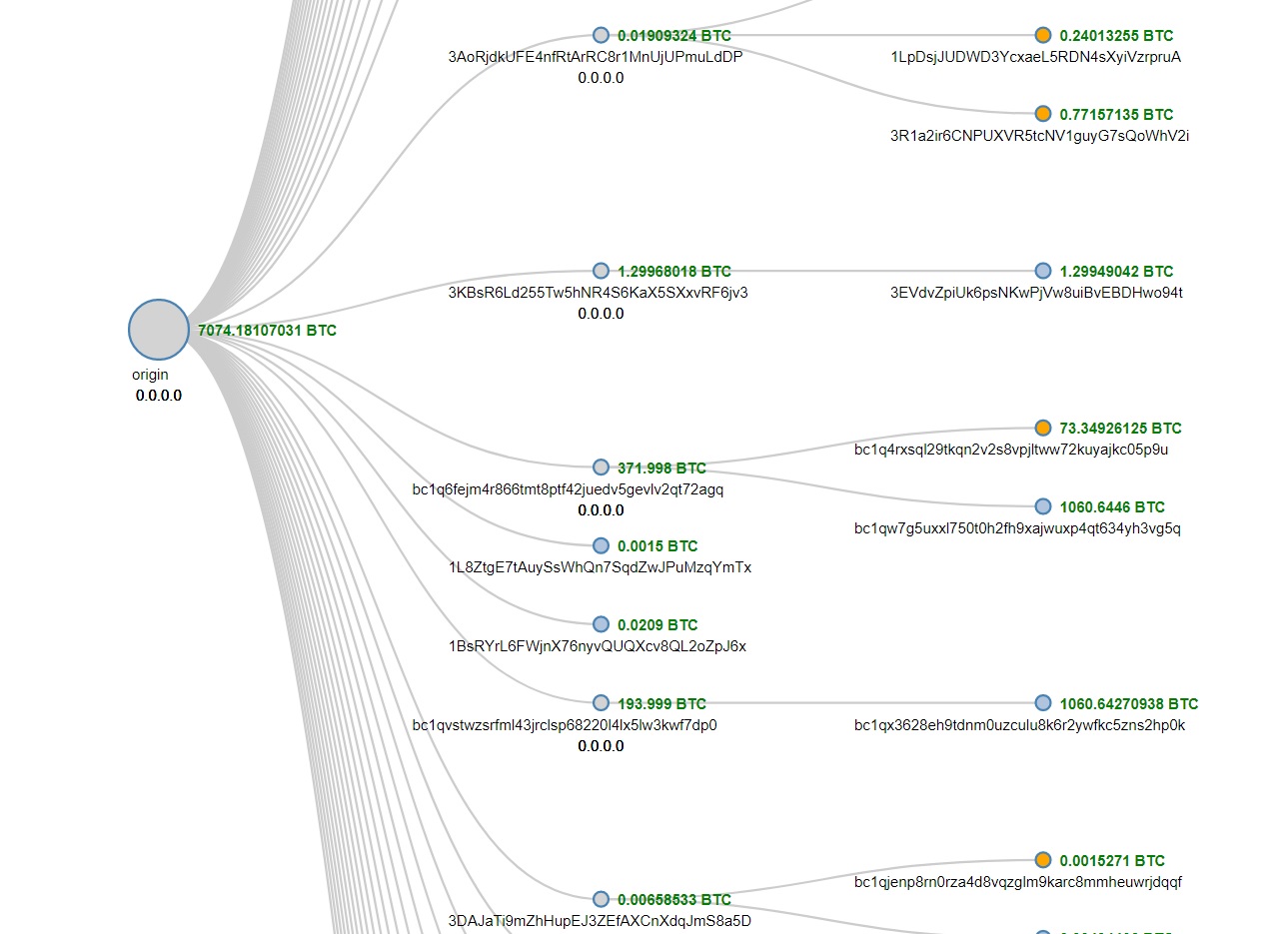Click the node for 1.29949042 BTC
Screen dimensions: 1288x934
pyautogui.click(x=1043, y=271)
